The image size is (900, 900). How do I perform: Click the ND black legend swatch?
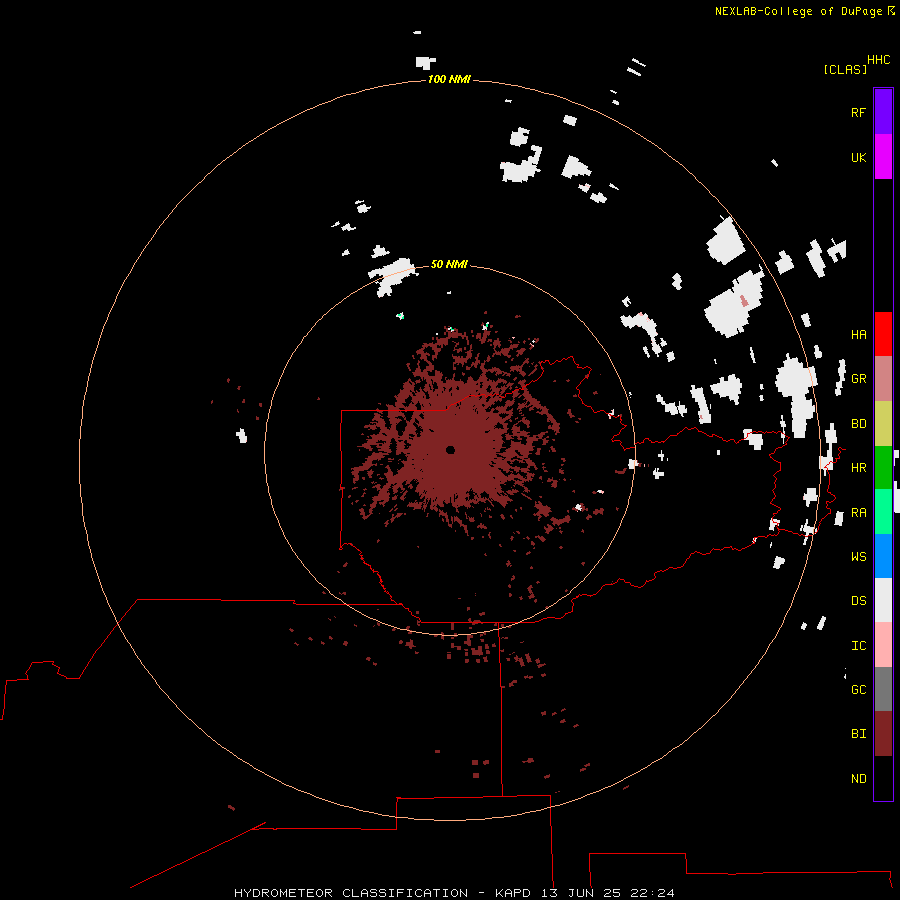point(883,778)
